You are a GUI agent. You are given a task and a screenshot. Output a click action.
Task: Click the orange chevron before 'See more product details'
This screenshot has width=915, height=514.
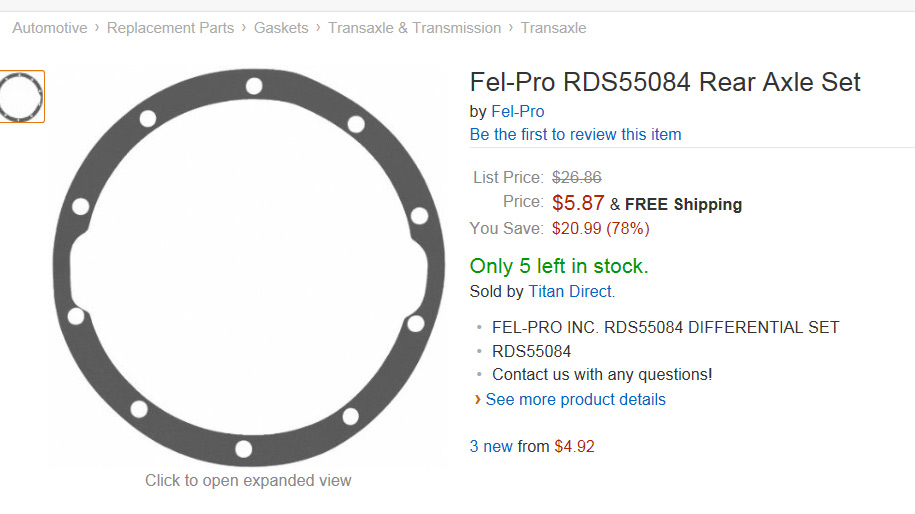477,400
